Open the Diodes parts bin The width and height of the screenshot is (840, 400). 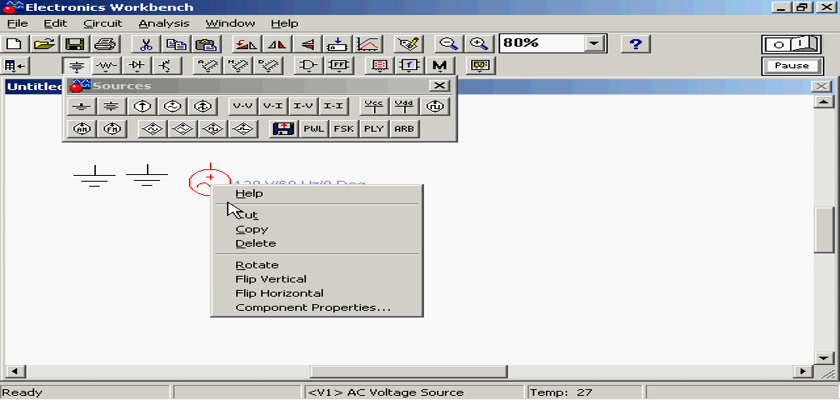(137, 66)
